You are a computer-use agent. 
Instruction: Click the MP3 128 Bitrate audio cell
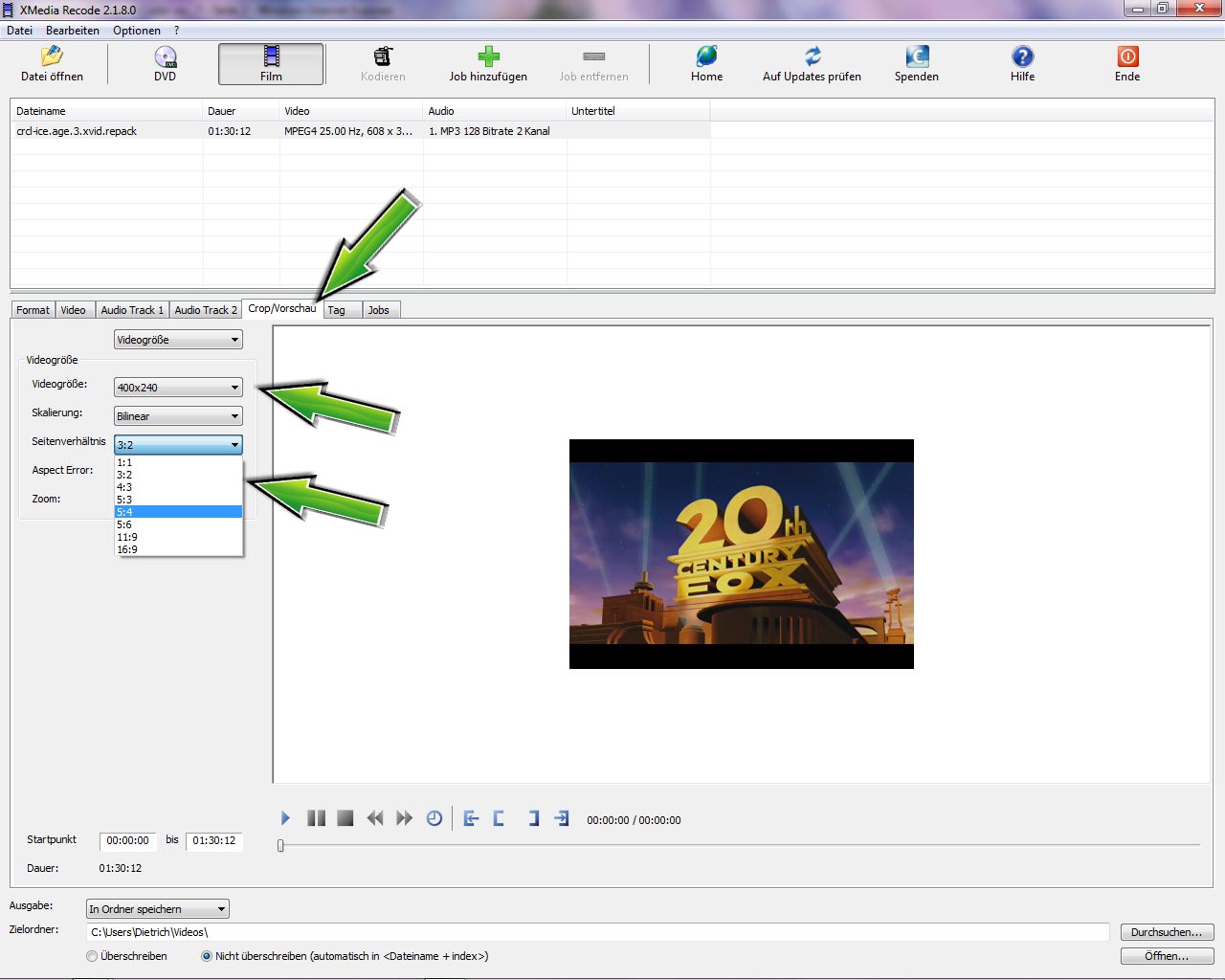[495, 131]
